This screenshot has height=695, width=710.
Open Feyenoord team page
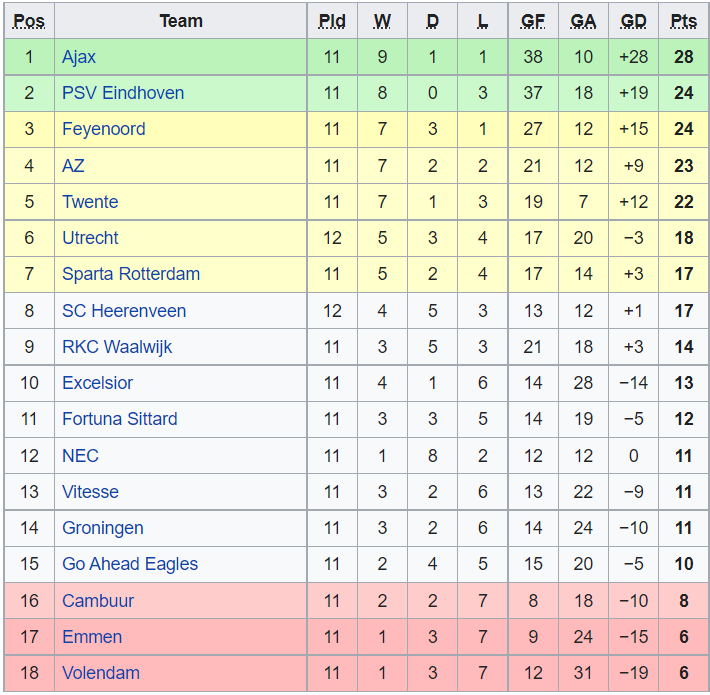tap(103, 129)
